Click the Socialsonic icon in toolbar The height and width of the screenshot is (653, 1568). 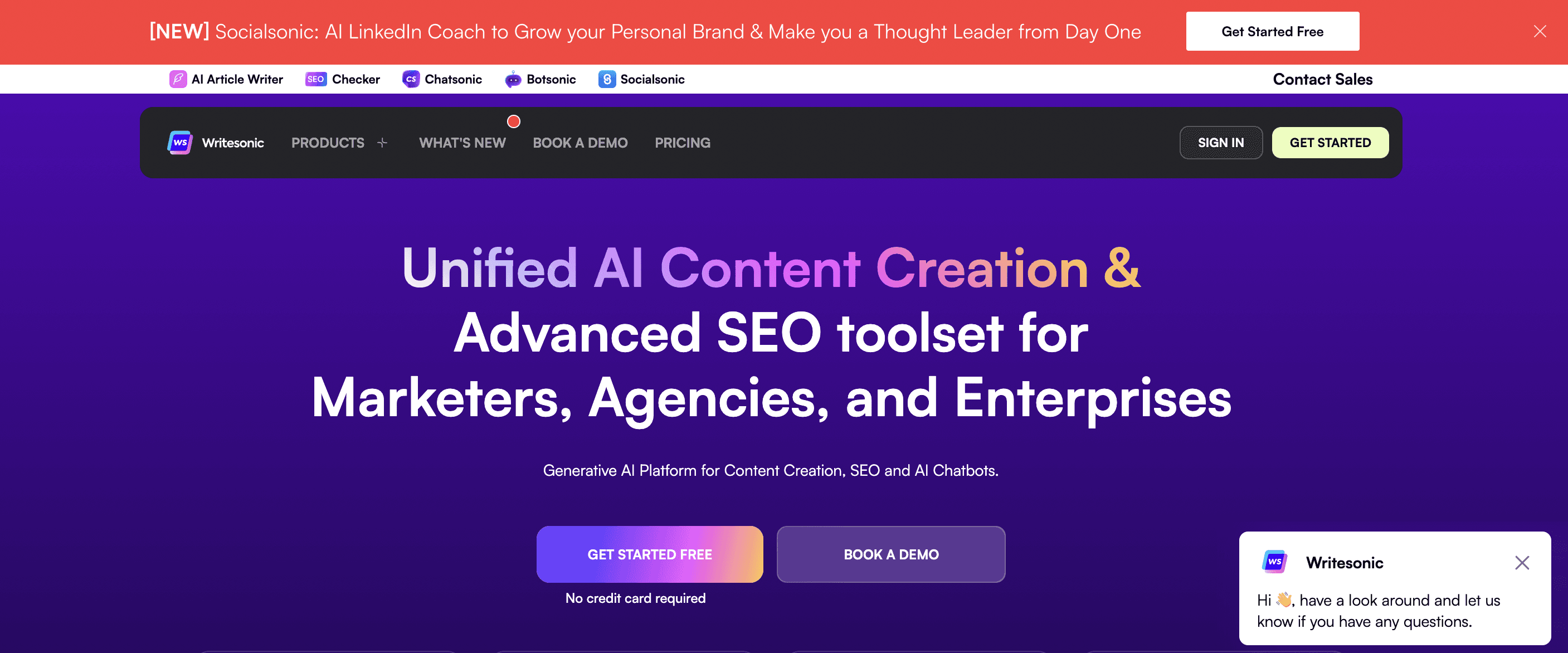pyautogui.click(x=606, y=79)
